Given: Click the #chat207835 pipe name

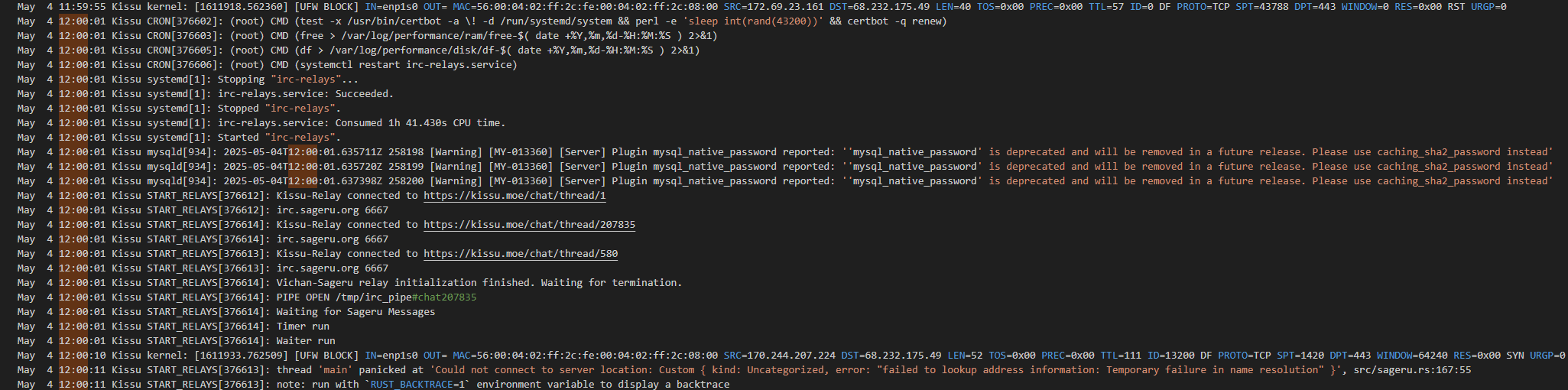Looking at the screenshot, I should [x=444, y=297].
